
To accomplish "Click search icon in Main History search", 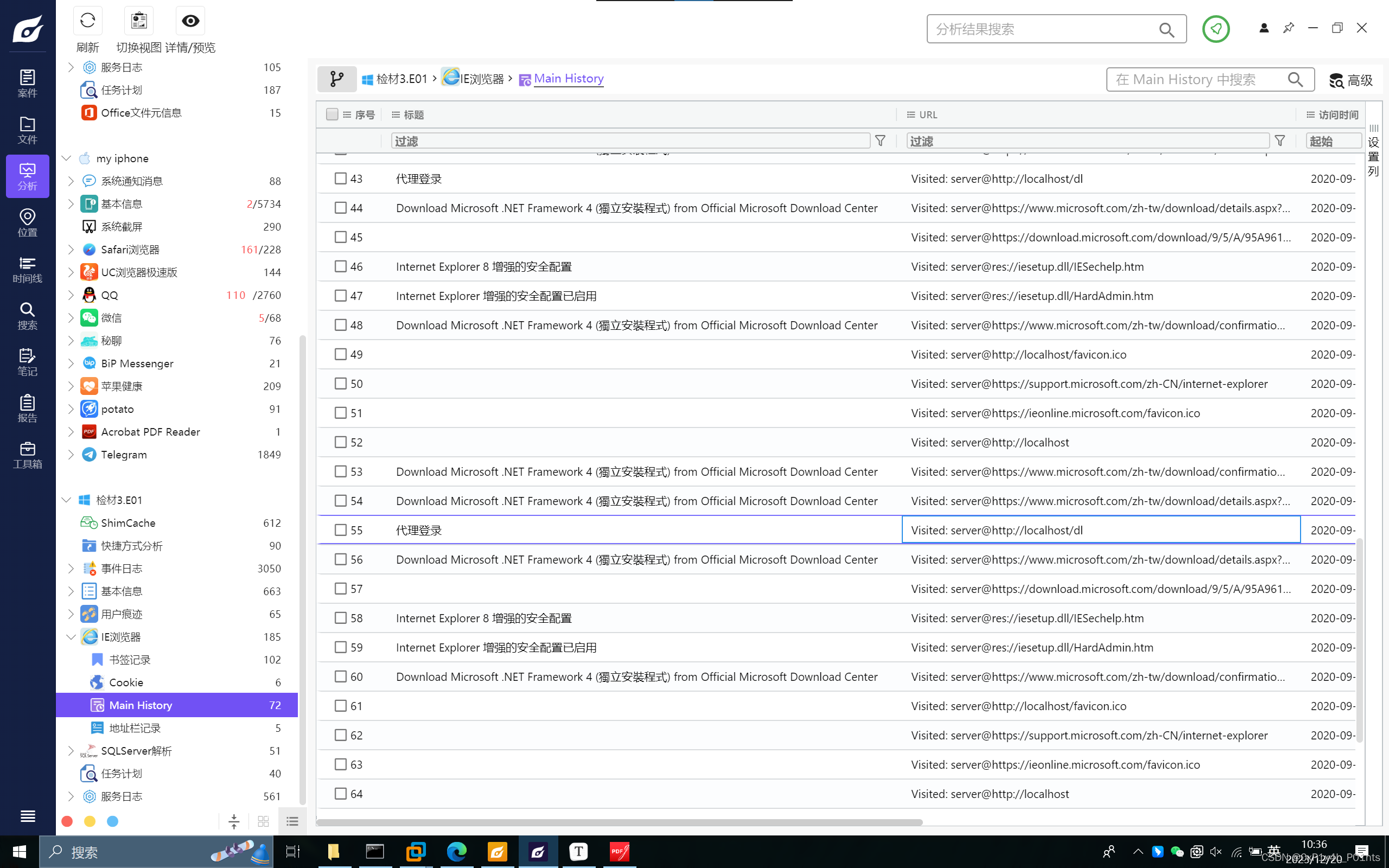I will (x=1295, y=79).
